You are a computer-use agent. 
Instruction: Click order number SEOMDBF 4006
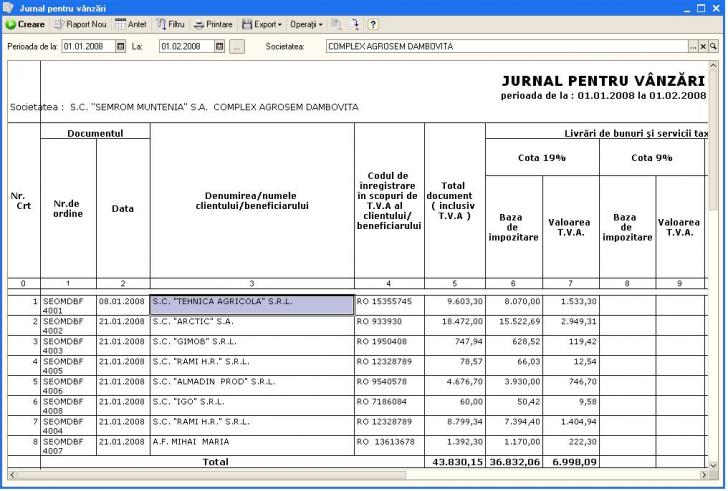pyautogui.click(x=68, y=386)
